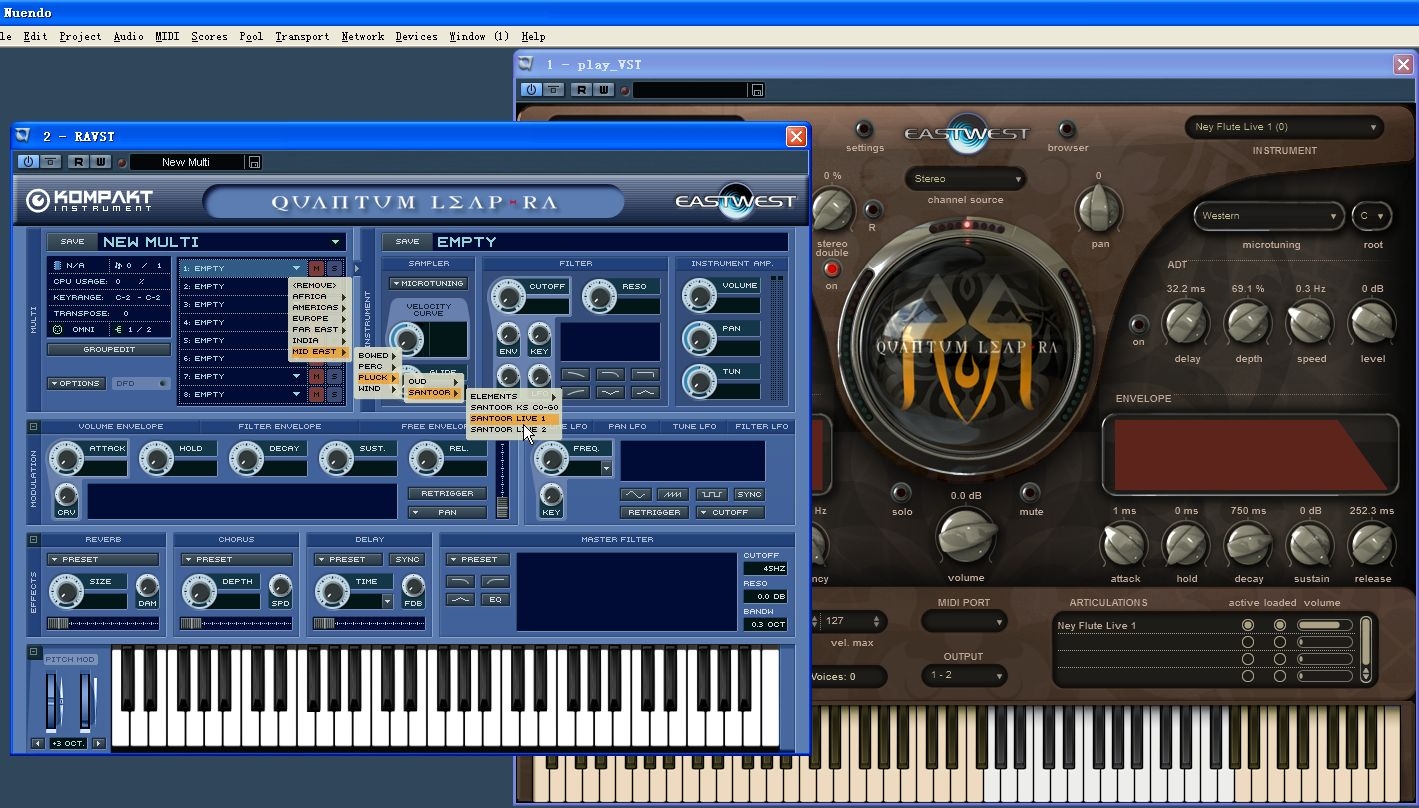
Task: Click the VOLUME knob in Instrument Amp
Action: tap(699, 295)
